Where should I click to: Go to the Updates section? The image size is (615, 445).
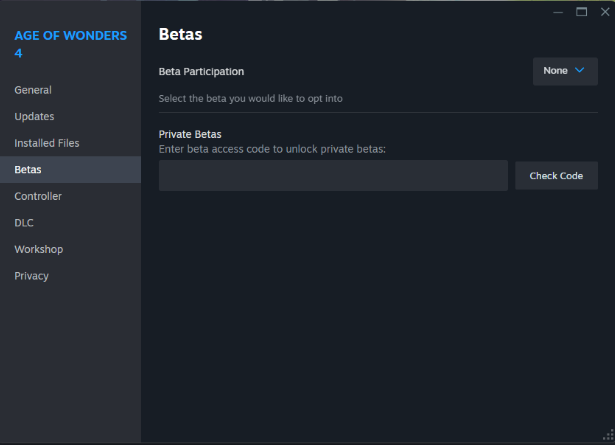[x=34, y=116]
